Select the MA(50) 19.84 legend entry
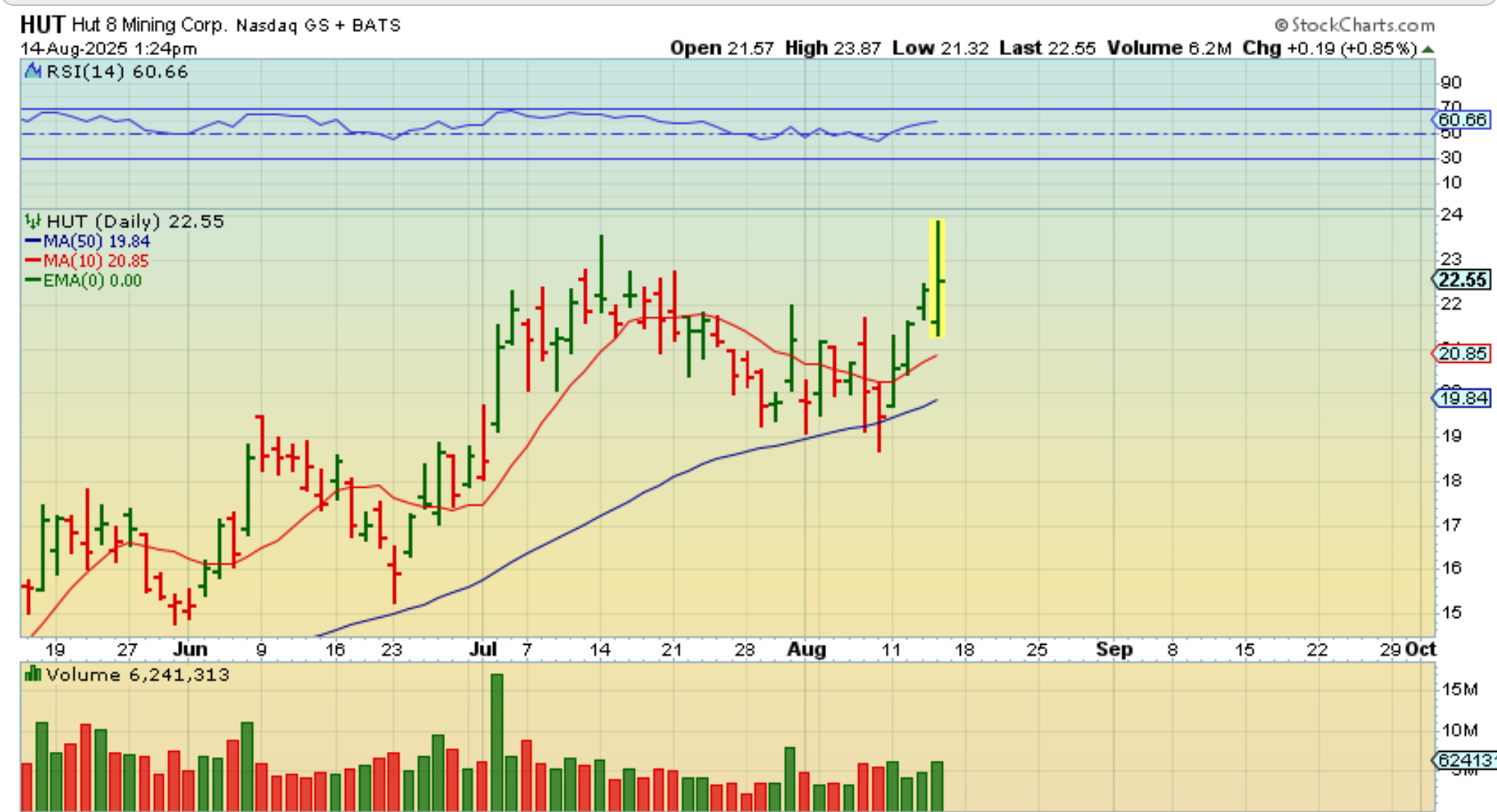1497x812 pixels. tap(88, 242)
